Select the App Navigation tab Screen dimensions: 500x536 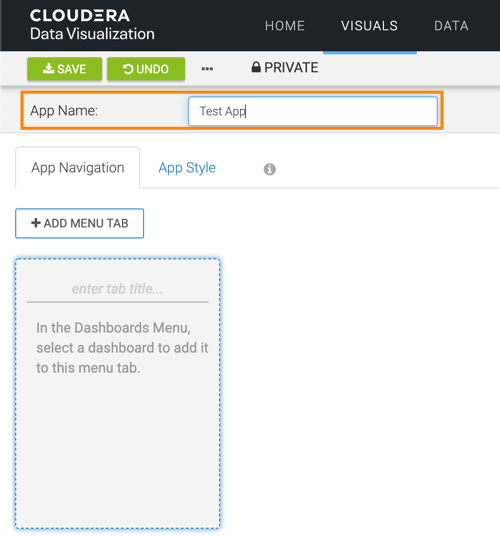click(78, 168)
